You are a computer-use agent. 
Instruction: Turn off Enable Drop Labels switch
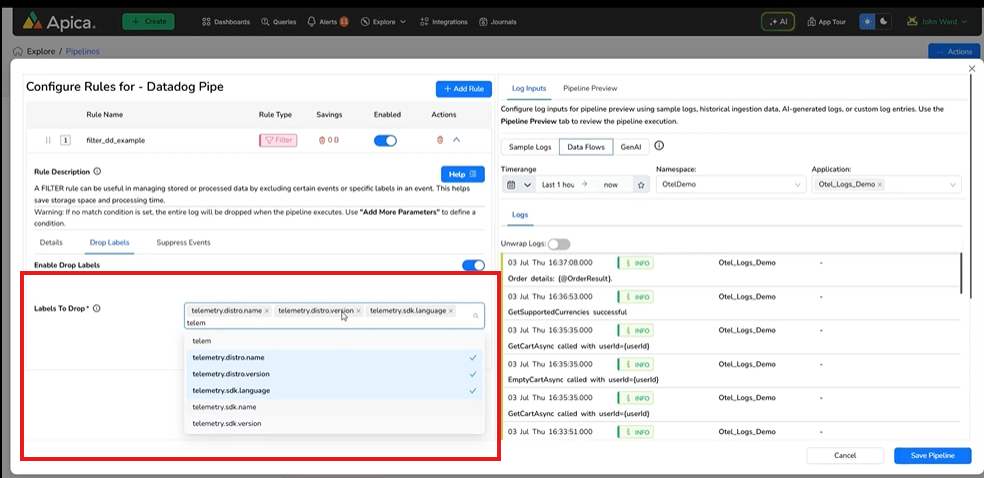coord(473,265)
